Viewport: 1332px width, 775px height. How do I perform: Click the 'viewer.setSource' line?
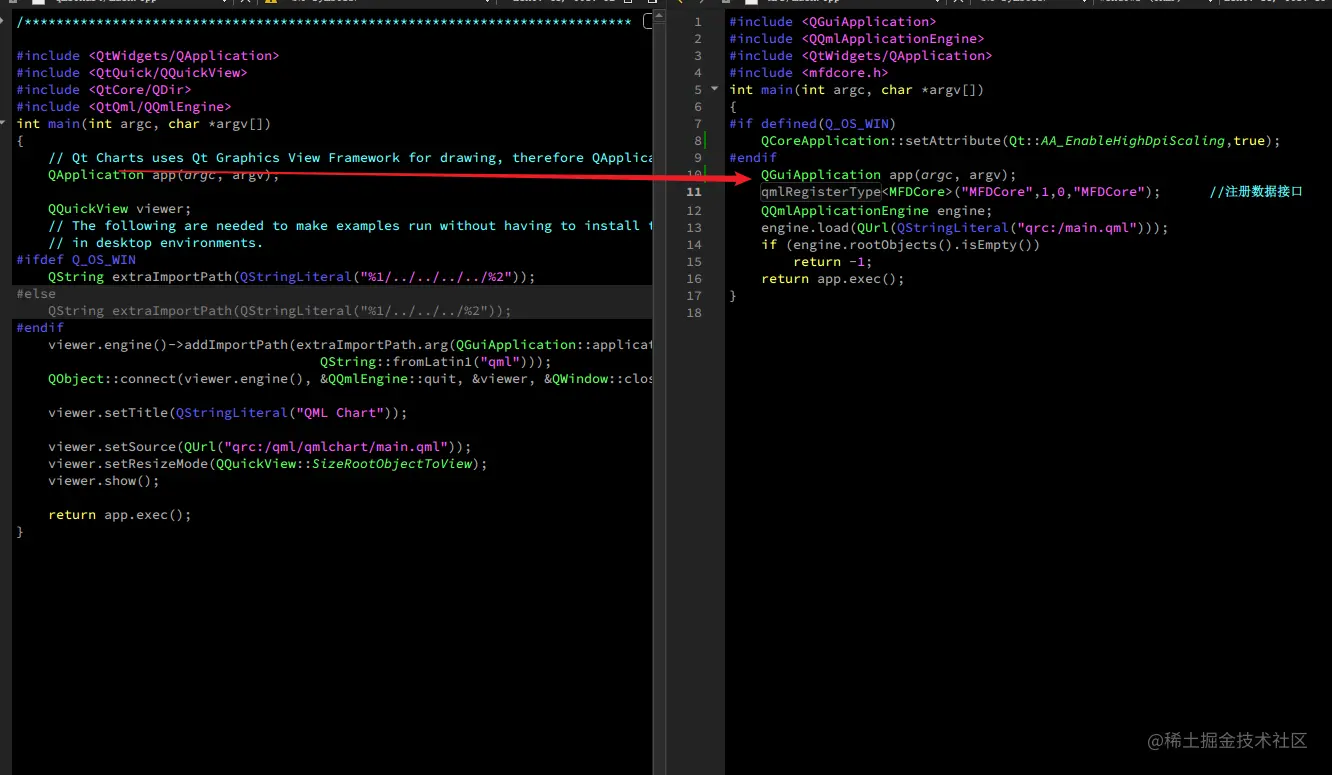[x=260, y=447]
